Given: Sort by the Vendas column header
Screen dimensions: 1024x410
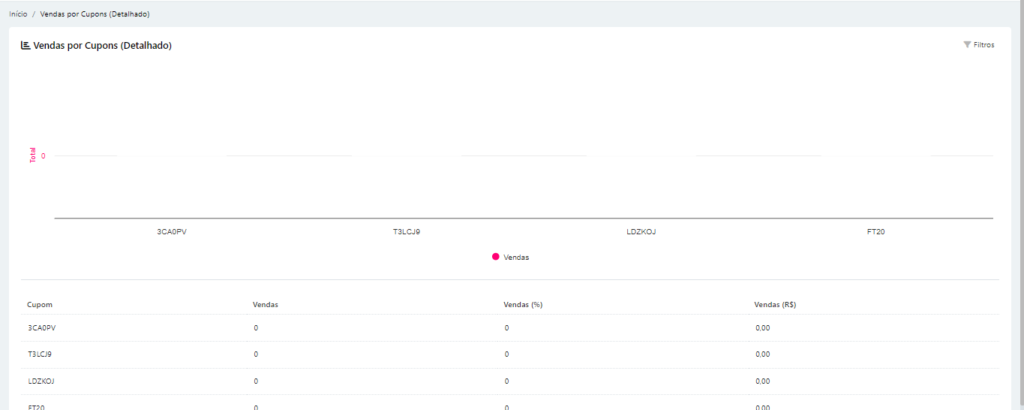Looking at the screenshot, I should tap(265, 303).
